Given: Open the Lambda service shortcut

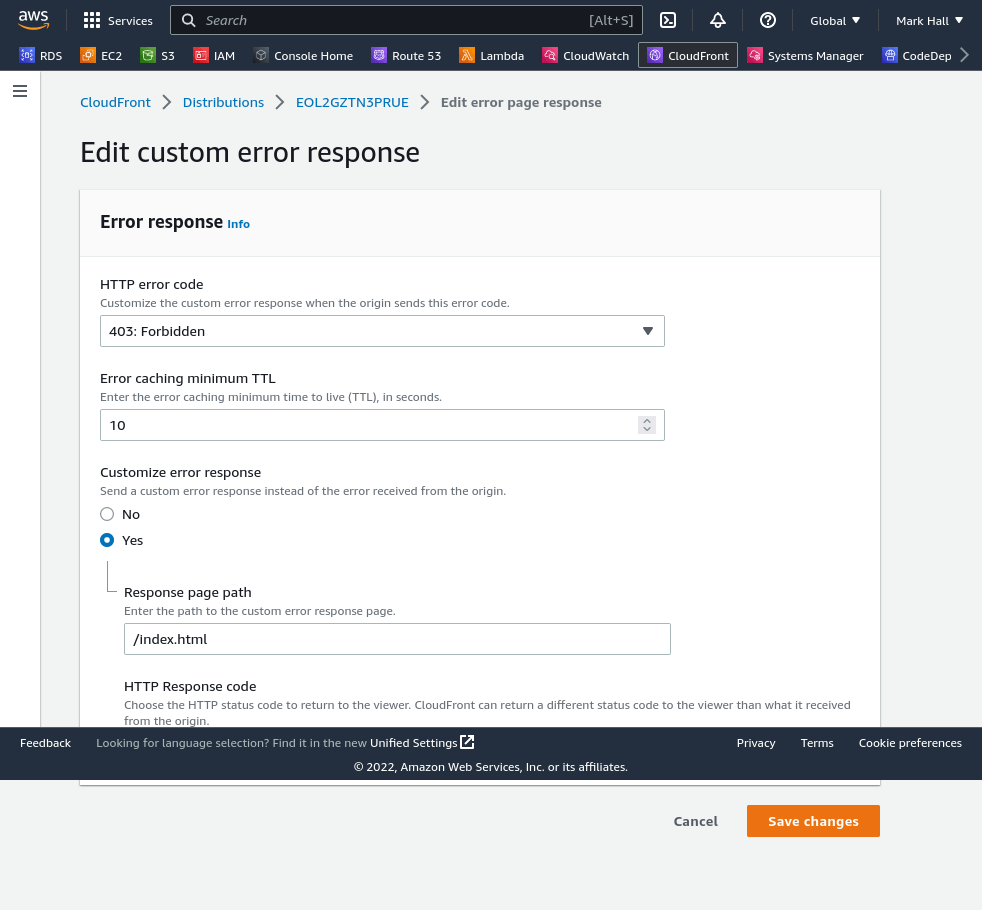Looking at the screenshot, I should tap(491, 56).
